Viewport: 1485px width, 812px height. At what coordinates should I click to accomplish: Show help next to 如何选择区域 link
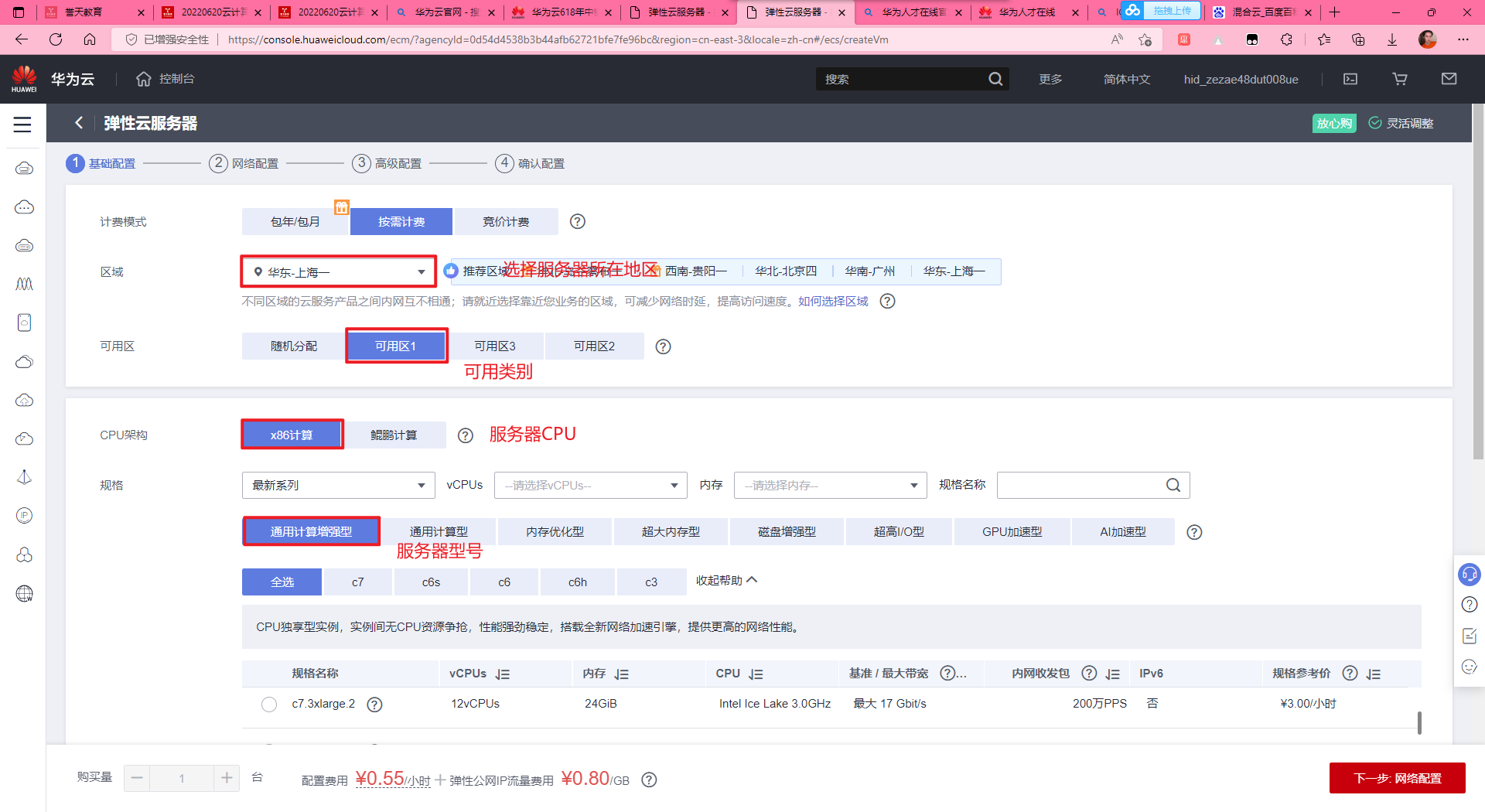tap(888, 302)
